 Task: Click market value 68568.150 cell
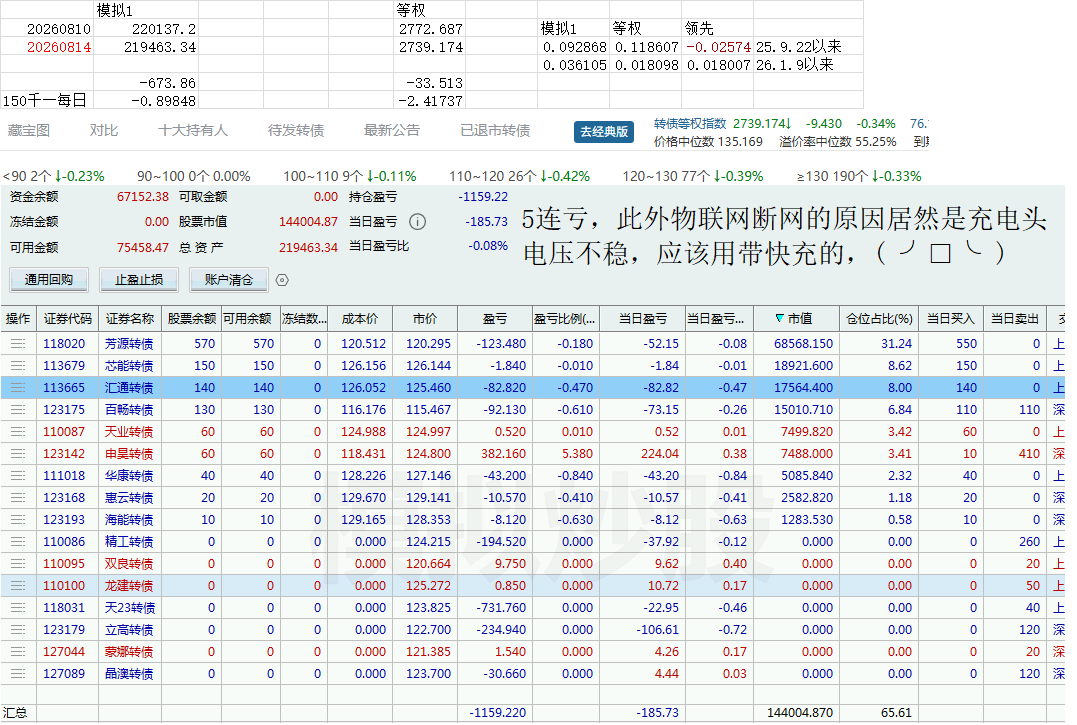point(803,343)
